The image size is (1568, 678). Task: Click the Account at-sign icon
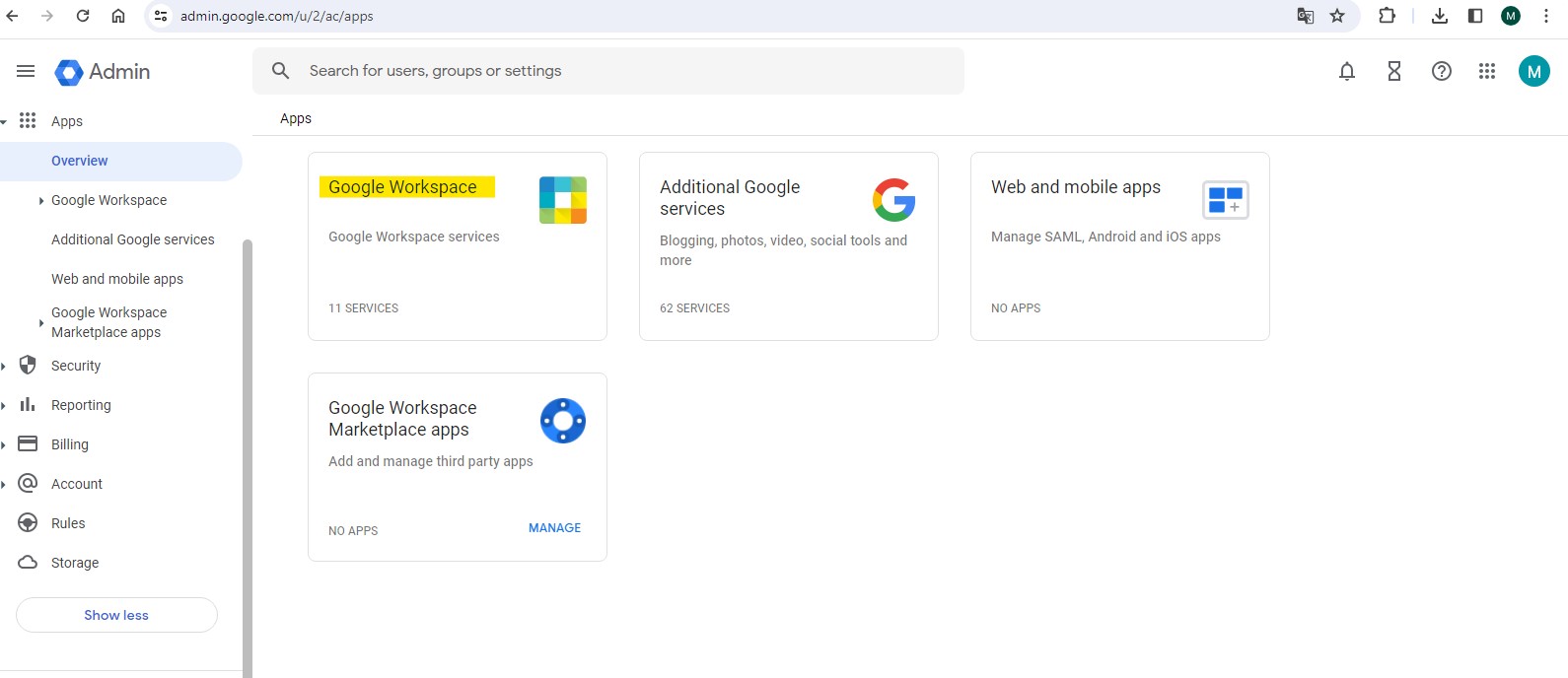click(x=28, y=483)
